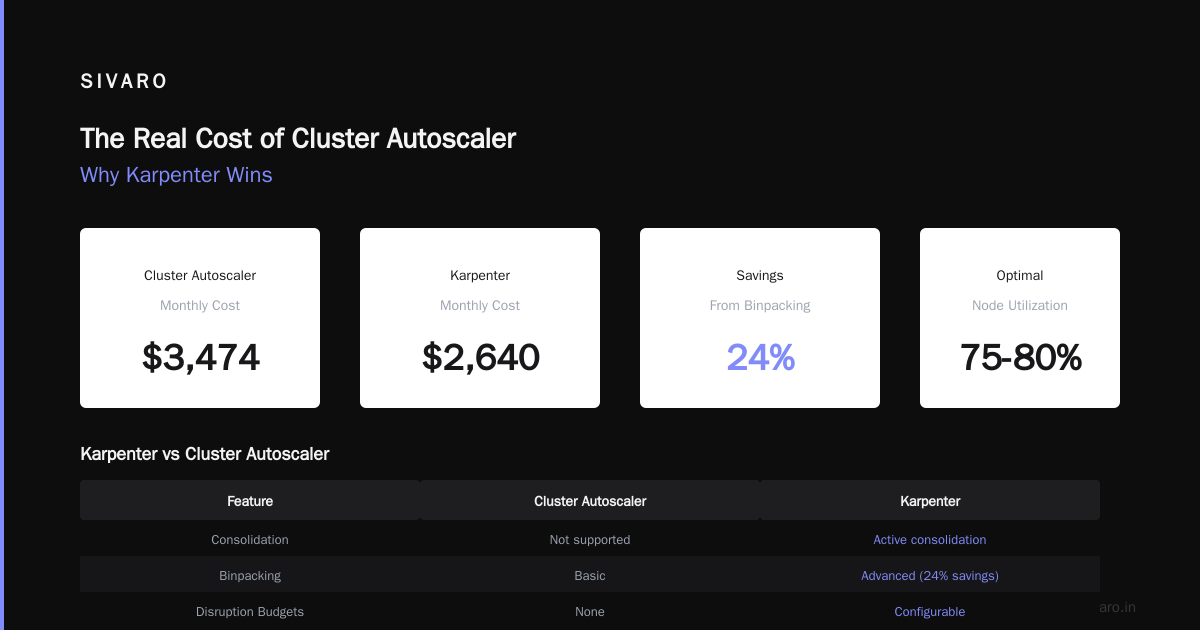
Task: Open the Cluster Autoscaler monthly cost card
Action: [200, 318]
